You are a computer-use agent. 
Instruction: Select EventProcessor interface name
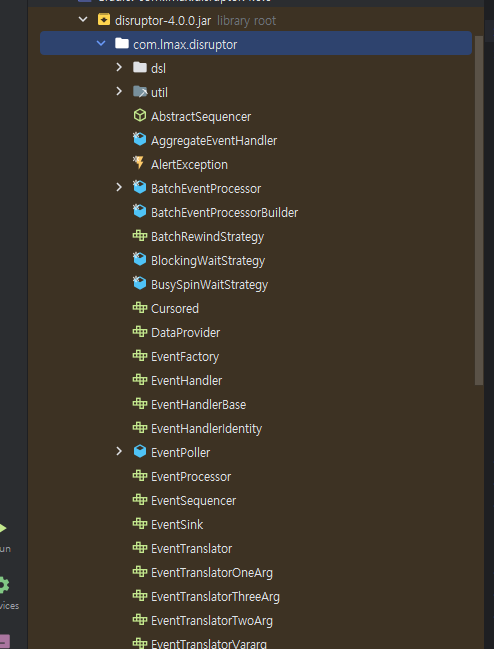pos(191,477)
